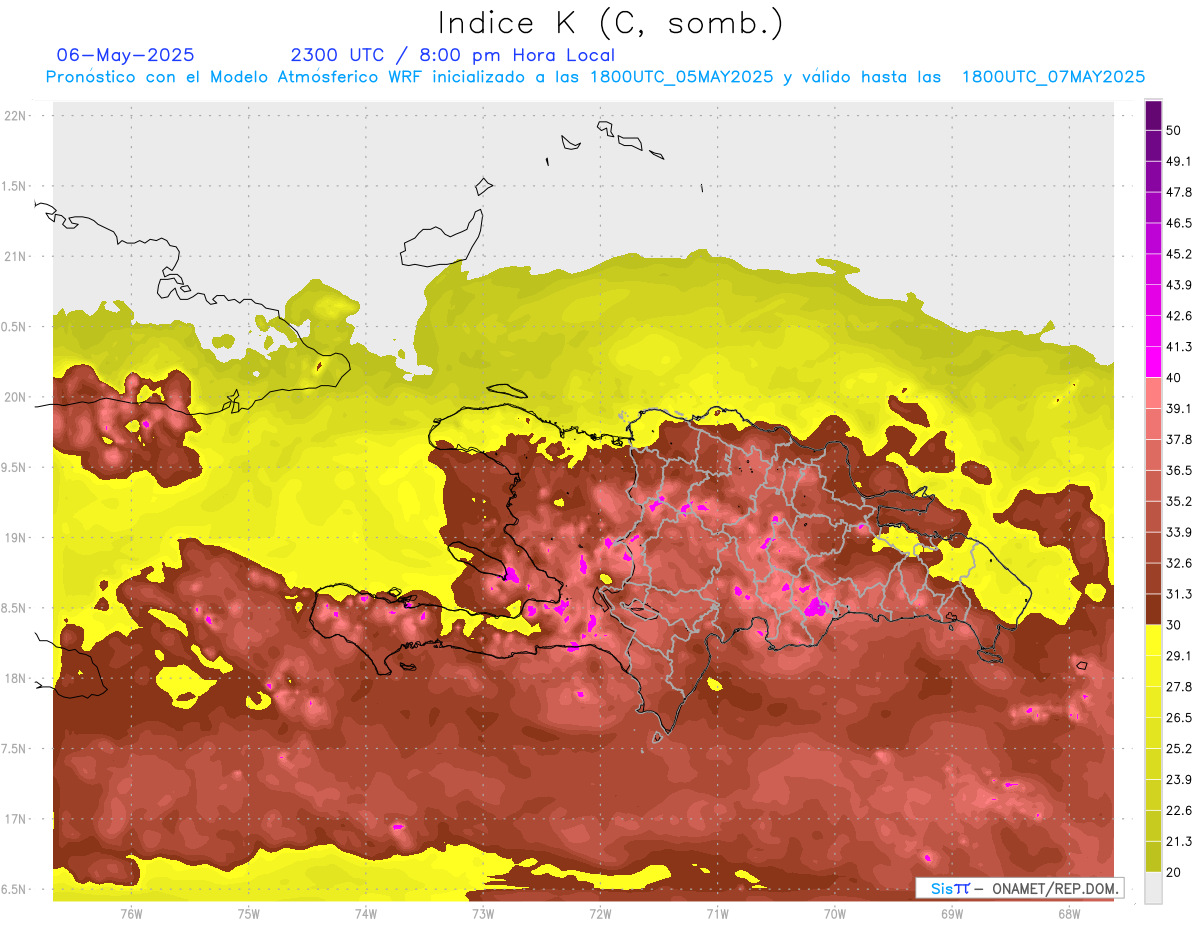The image size is (1200, 927).
Task: Click the colorbar value "20"
Action: [x=1174, y=873]
